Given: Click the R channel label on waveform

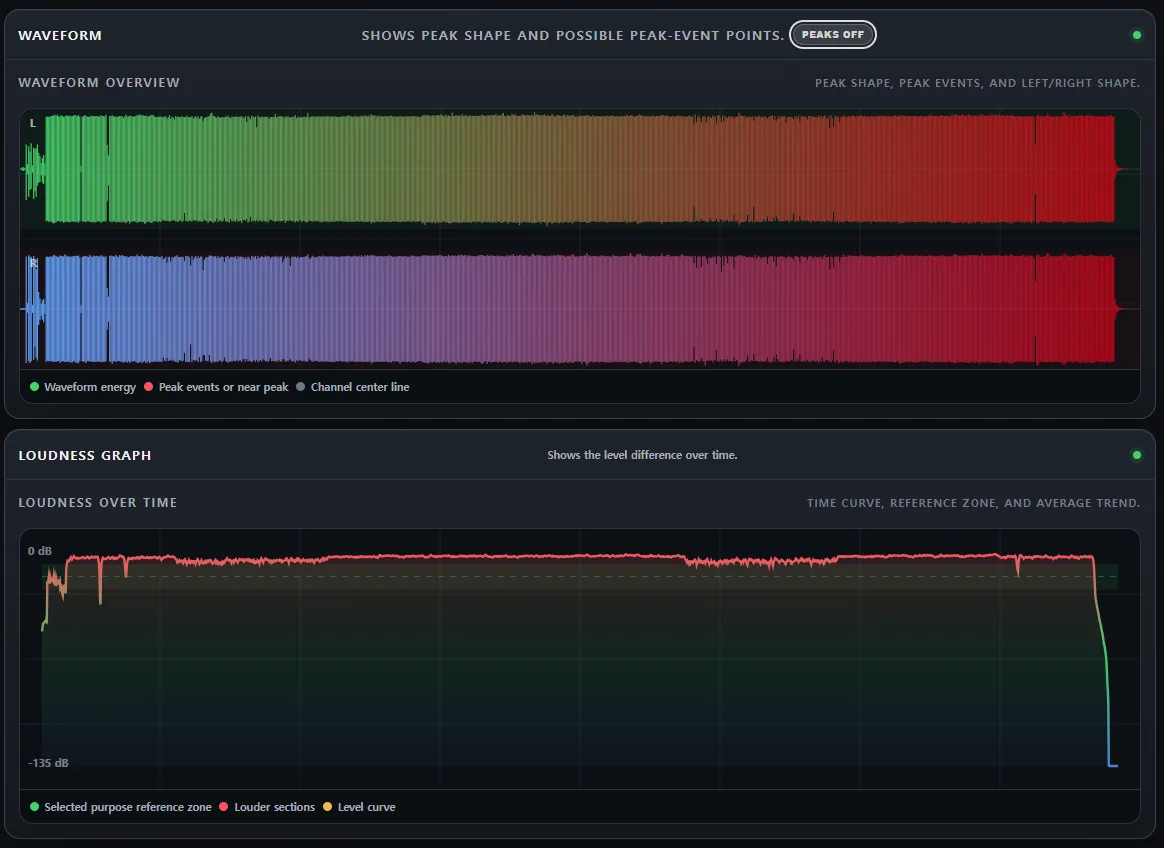Looking at the screenshot, I should point(33,263).
